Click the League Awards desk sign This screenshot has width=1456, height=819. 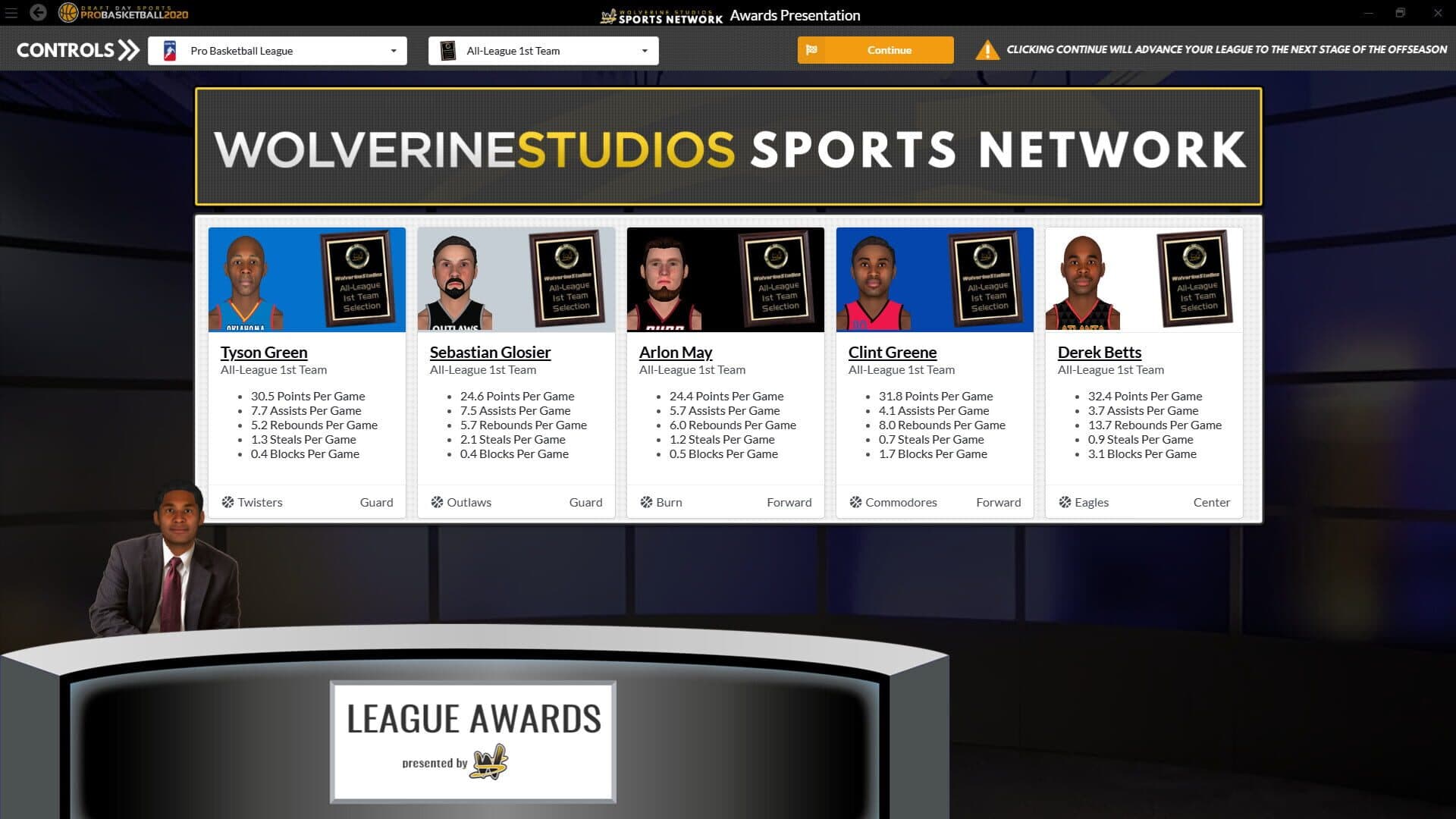pyautogui.click(x=473, y=741)
